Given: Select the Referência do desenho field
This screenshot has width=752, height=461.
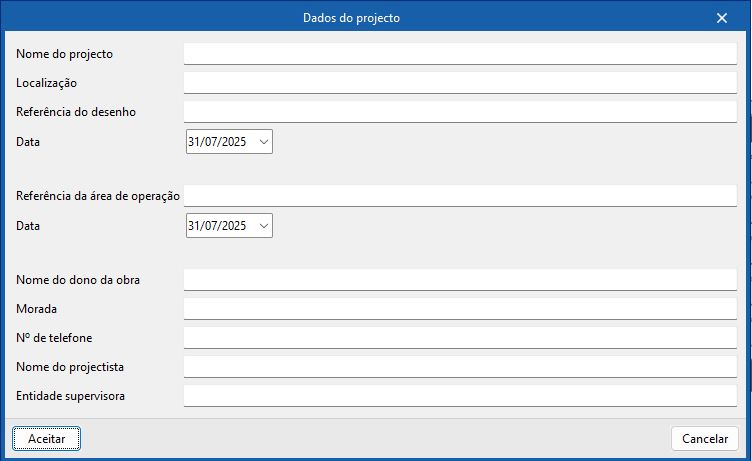Looking at the screenshot, I should [460, 111].
